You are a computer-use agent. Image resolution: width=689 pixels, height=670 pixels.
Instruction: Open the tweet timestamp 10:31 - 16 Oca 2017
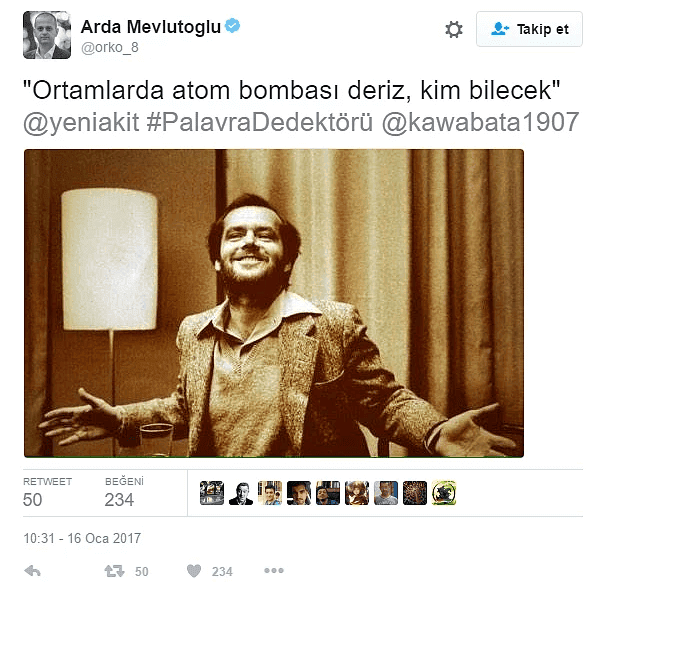tap(82, 538)
